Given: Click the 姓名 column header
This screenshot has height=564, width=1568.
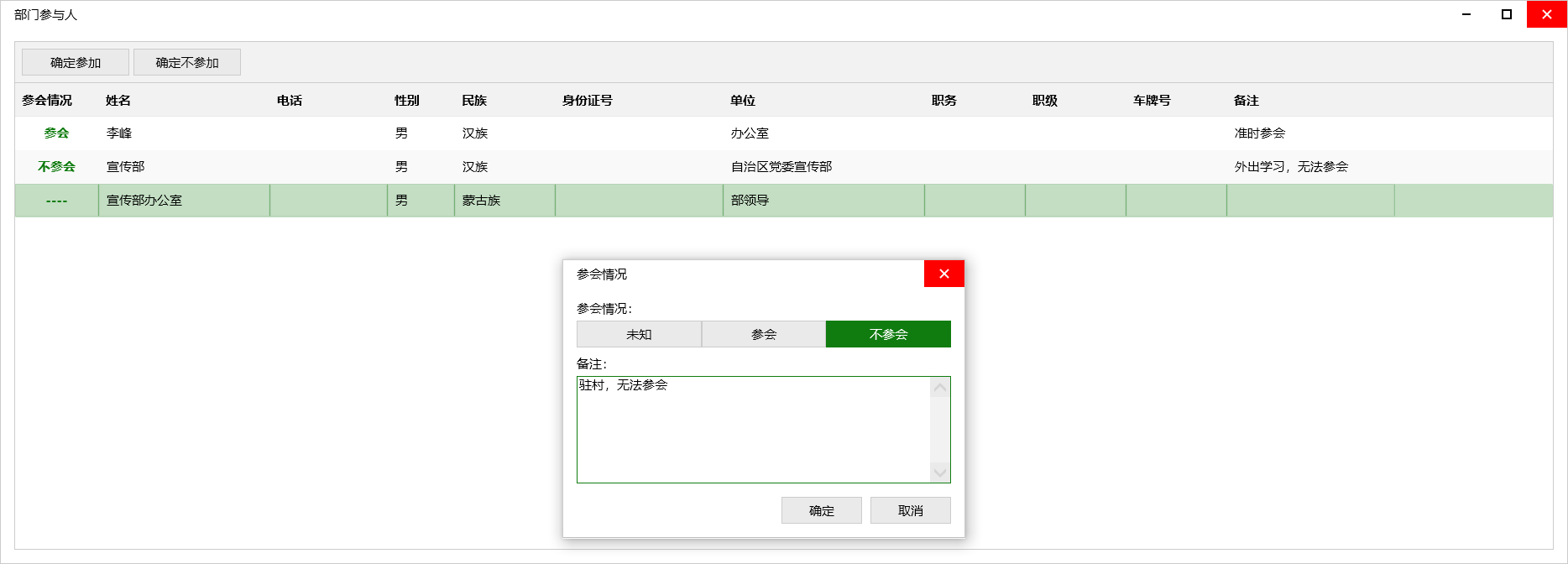Looking at the screenshot, I should point(118,101).
